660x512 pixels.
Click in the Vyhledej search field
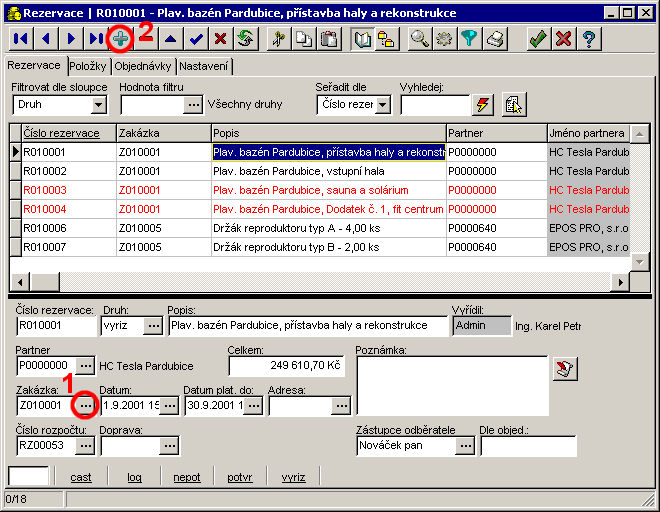[434, 105]
